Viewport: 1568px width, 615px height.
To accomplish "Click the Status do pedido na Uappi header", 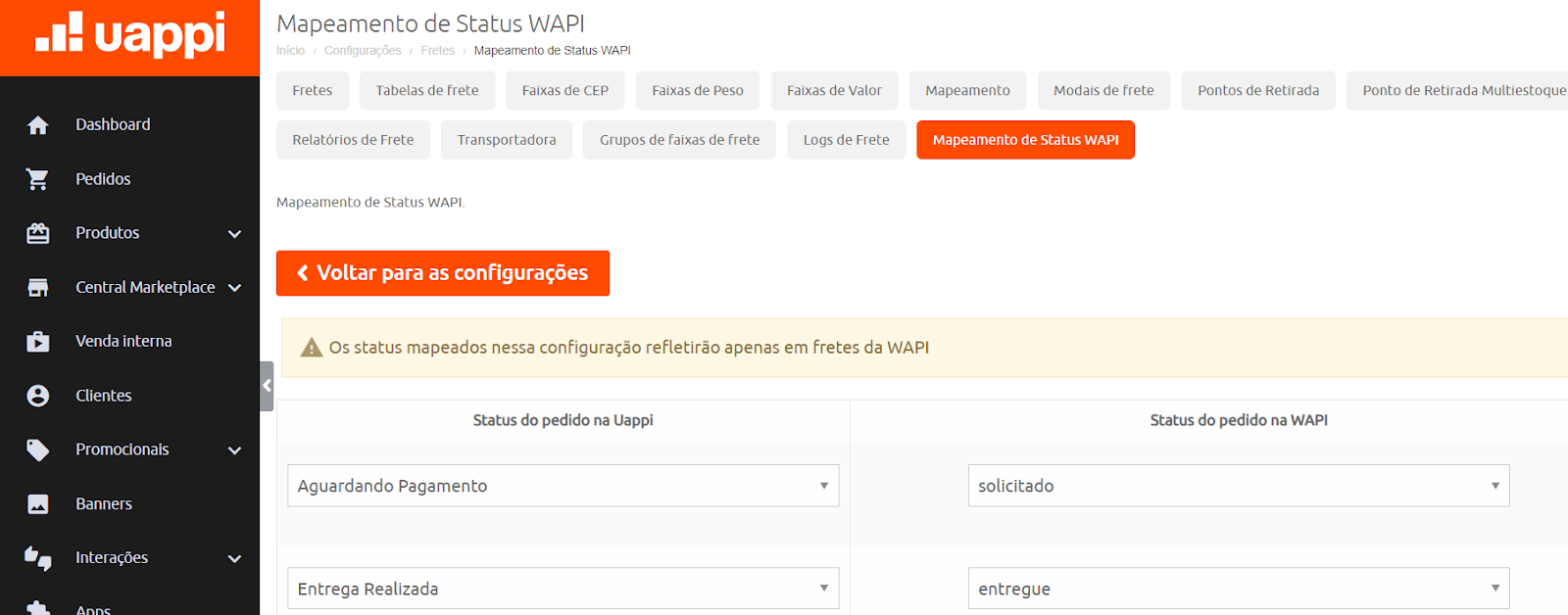I will (x=563, y=420).
